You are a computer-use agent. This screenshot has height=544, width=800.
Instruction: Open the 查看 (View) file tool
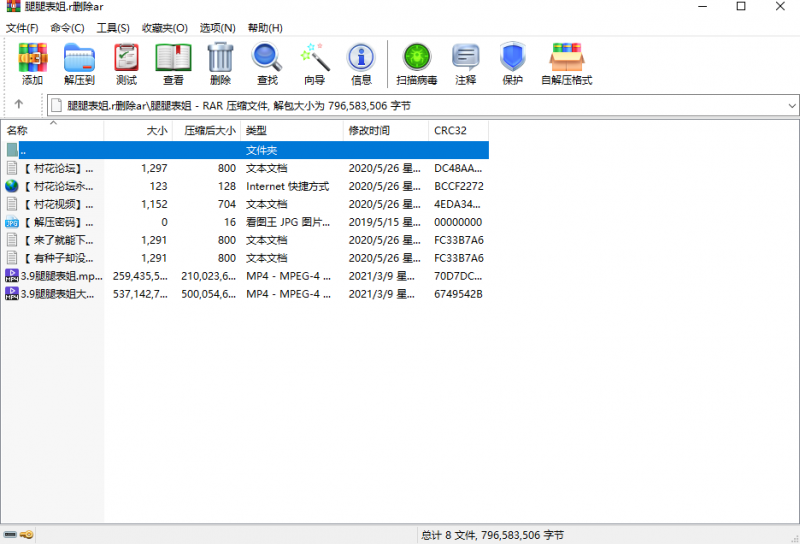point(173,64)
